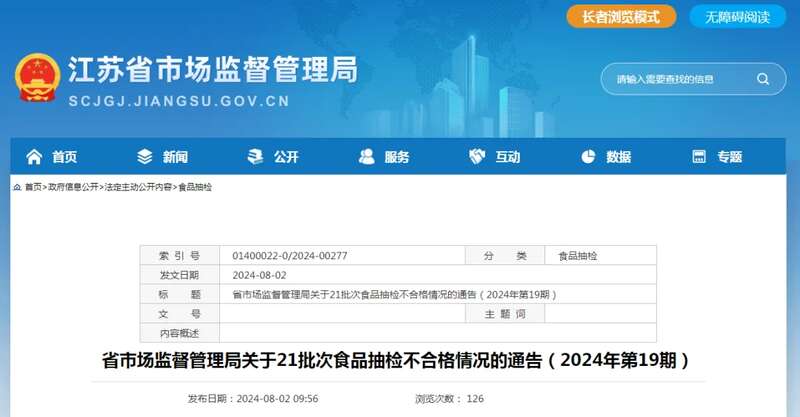Click the 内容概述 label cell

(180, 333)
